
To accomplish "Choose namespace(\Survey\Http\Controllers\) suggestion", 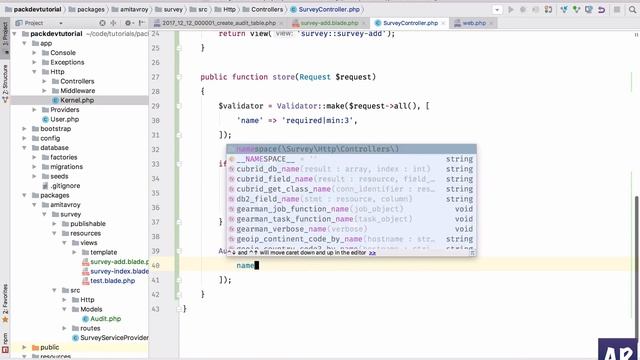I will [x=351, y=149].
